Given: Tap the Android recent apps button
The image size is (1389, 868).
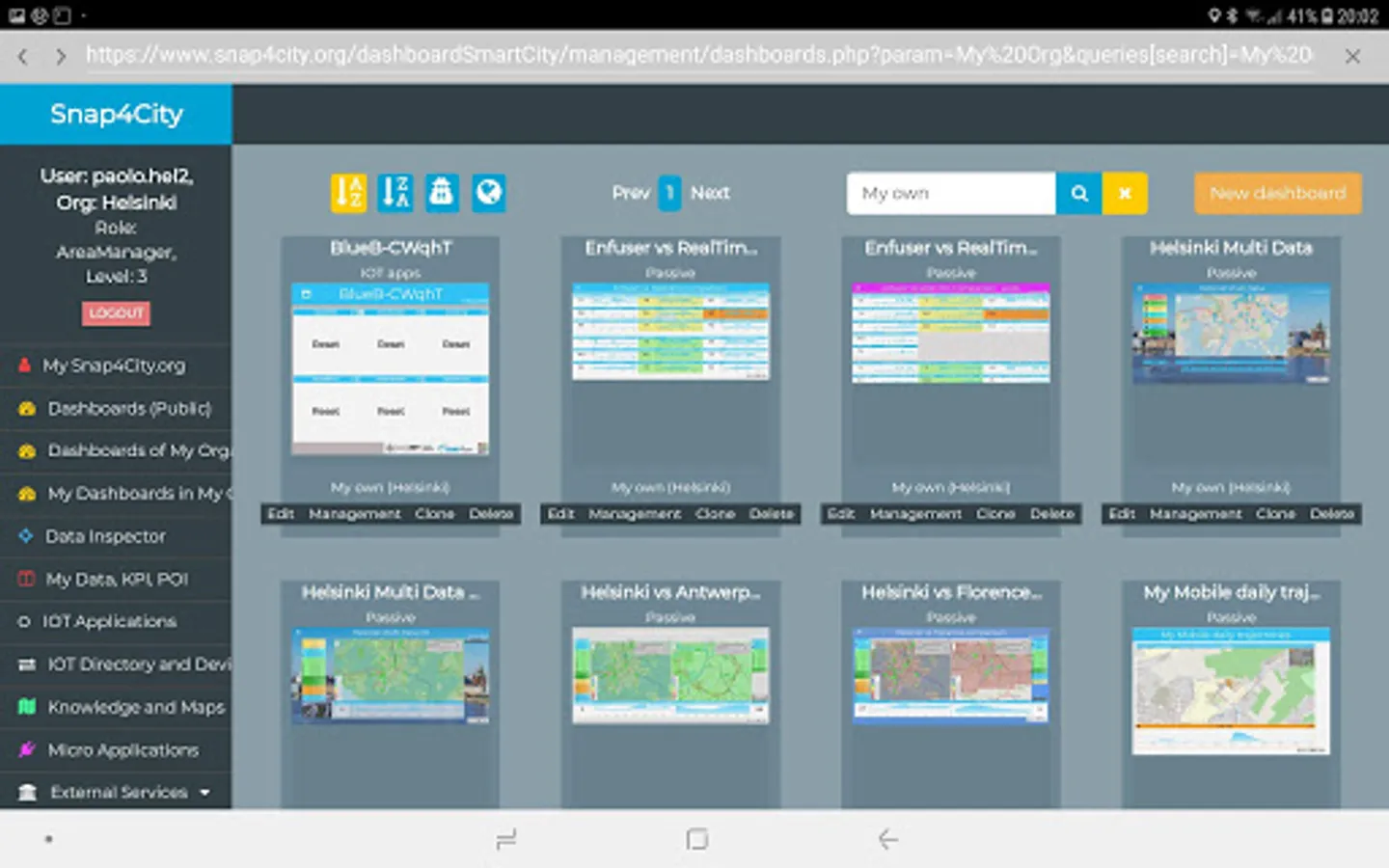Looking at the screenshot, I should pos(506,839).
